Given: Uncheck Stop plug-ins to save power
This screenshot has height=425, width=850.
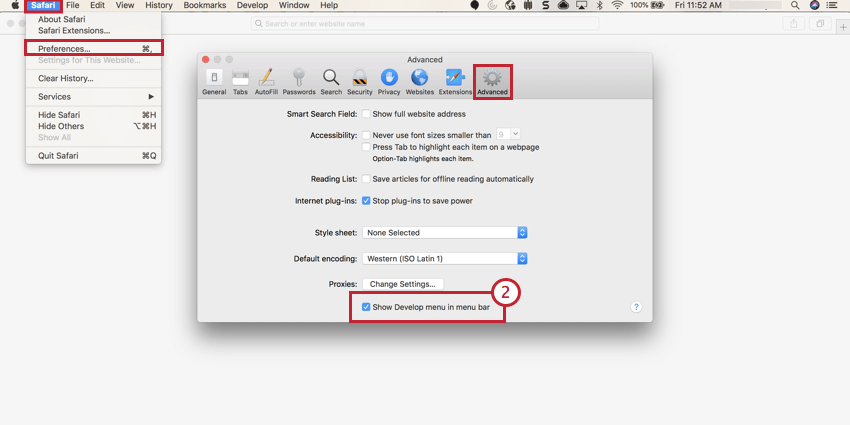Looking at the screenshot, I should tap(366, 201).
